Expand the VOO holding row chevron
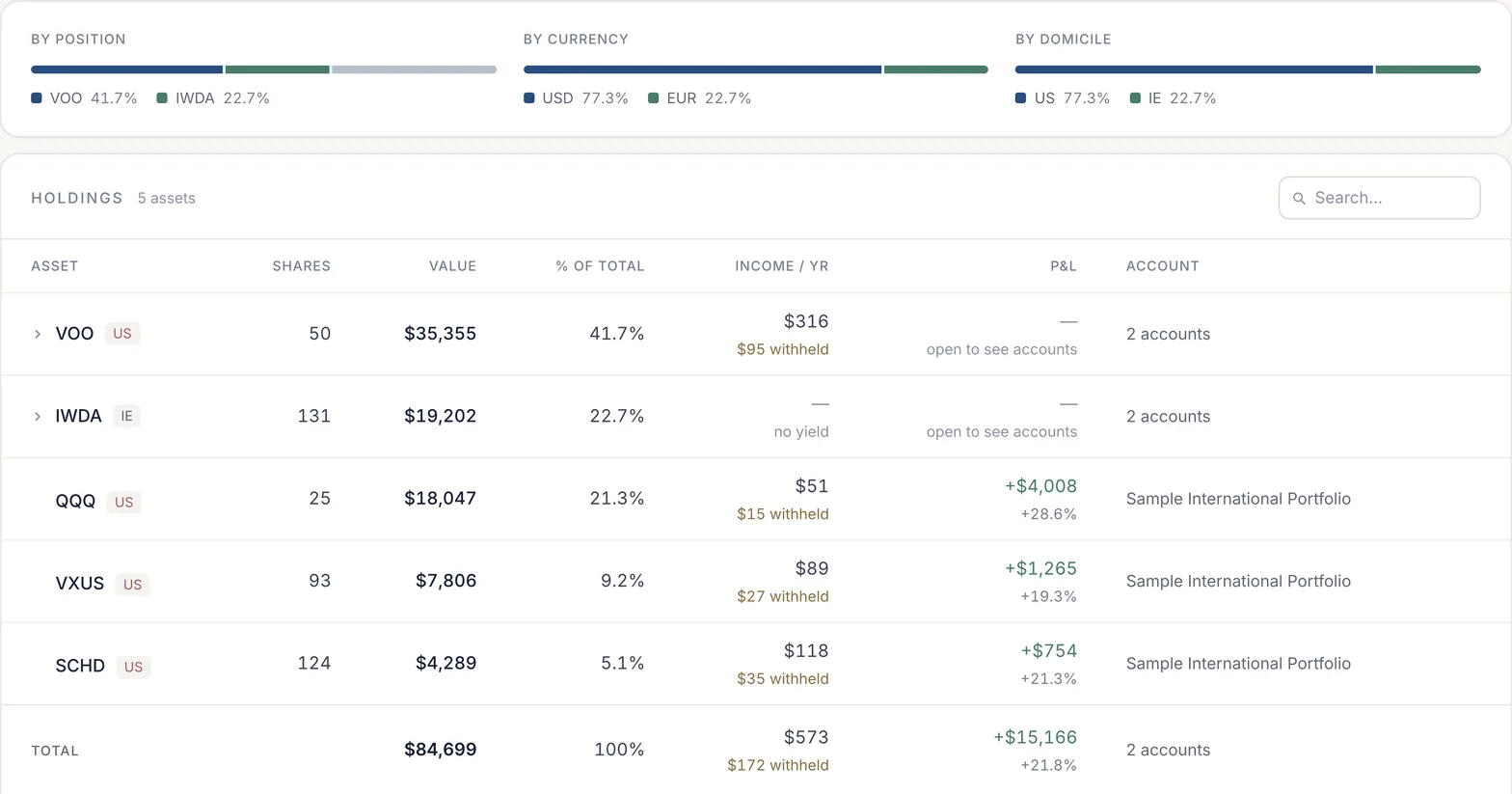This screenshot has width=1512, height=794. pos(38,334)
